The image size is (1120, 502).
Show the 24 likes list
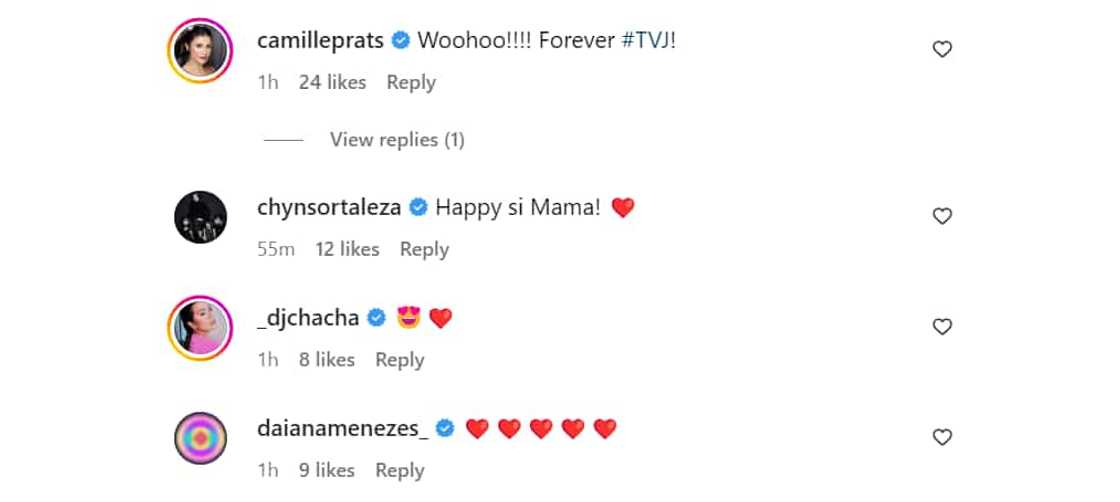tap(332, 83)
